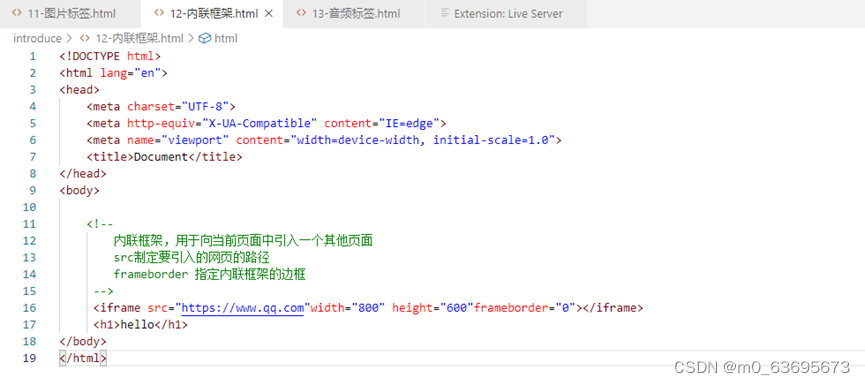
Task: Switch to the 11-图片标签.html tab
Action: tap(70, 14)
